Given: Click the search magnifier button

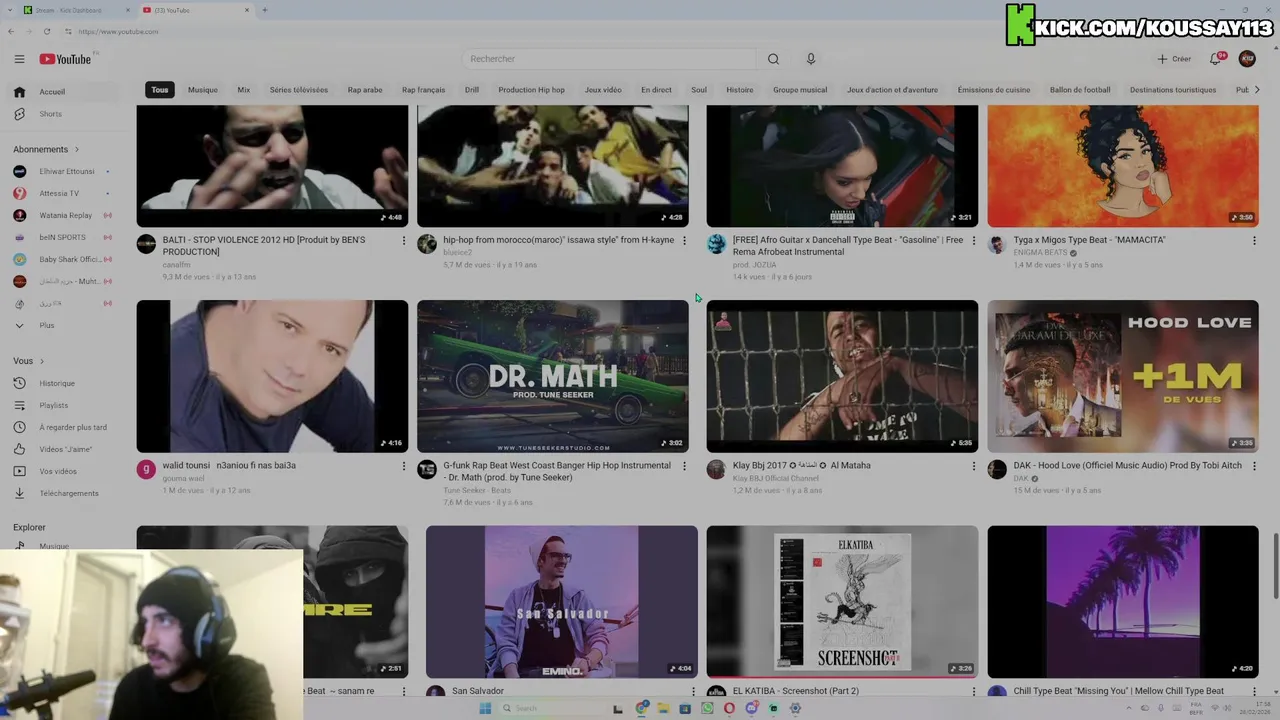Looking at the screenshot, I should point(773,59).
